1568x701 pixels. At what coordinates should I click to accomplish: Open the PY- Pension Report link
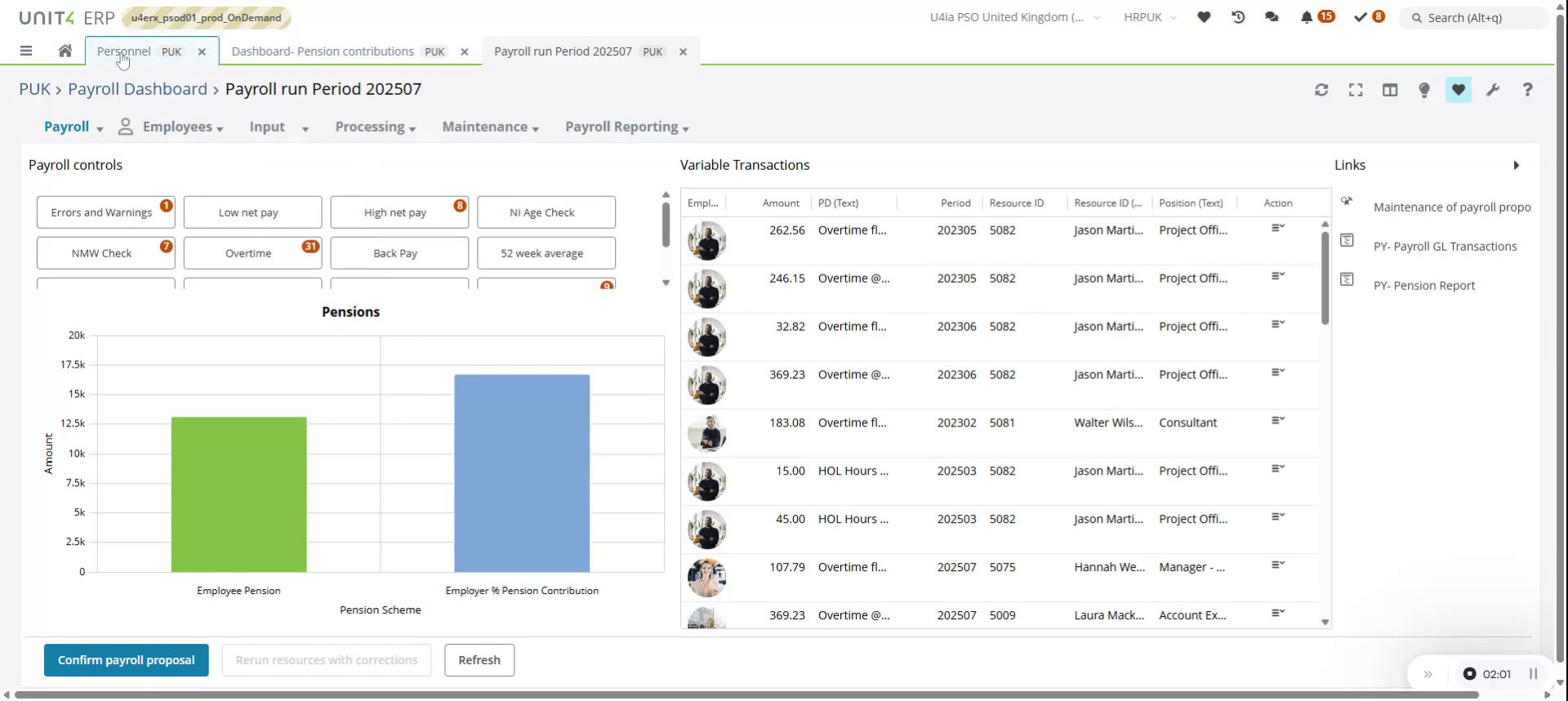click(x=1423, y=286)
